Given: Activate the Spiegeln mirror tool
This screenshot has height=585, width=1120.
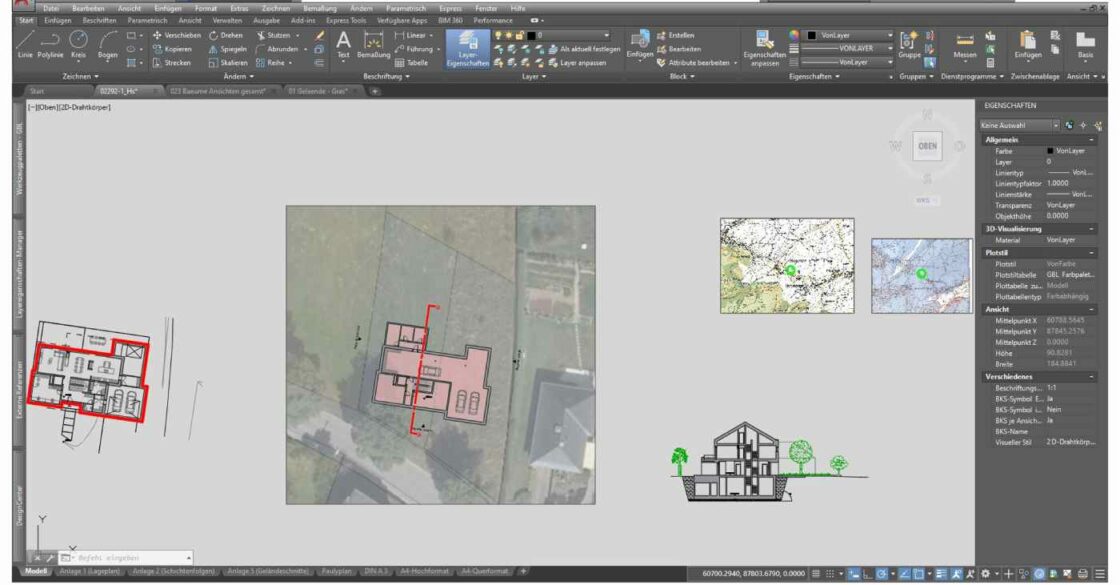Looking at the screenshot, I should [228, 49].
